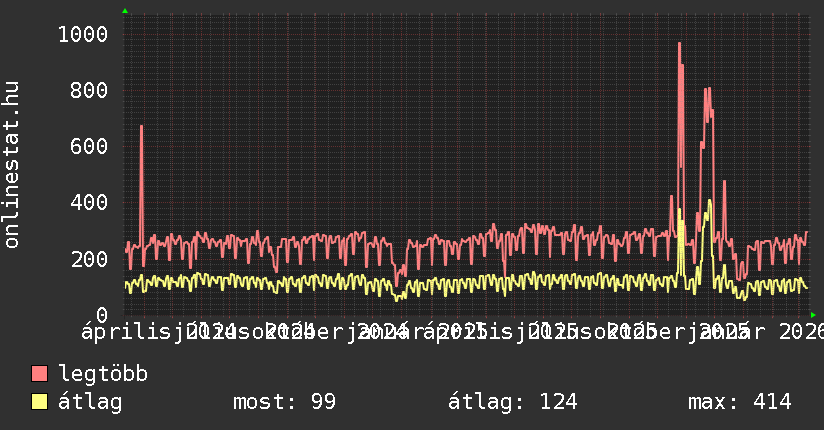Click the tallest red peak in chart

point(679,45)
